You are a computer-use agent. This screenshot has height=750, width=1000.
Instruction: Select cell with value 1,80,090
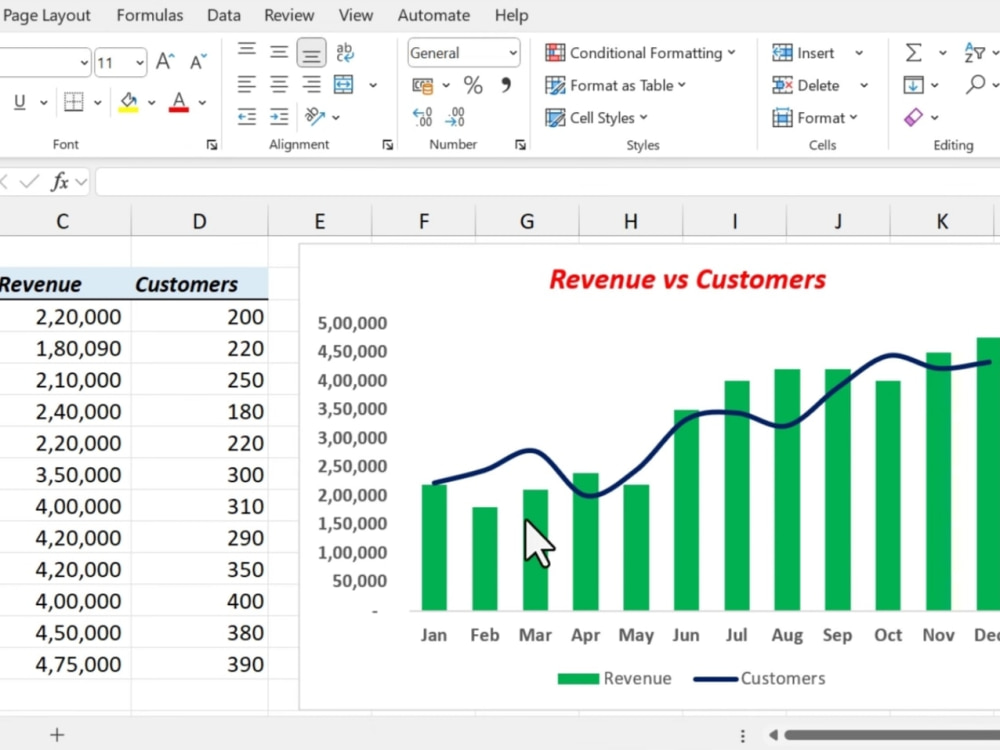66,348
